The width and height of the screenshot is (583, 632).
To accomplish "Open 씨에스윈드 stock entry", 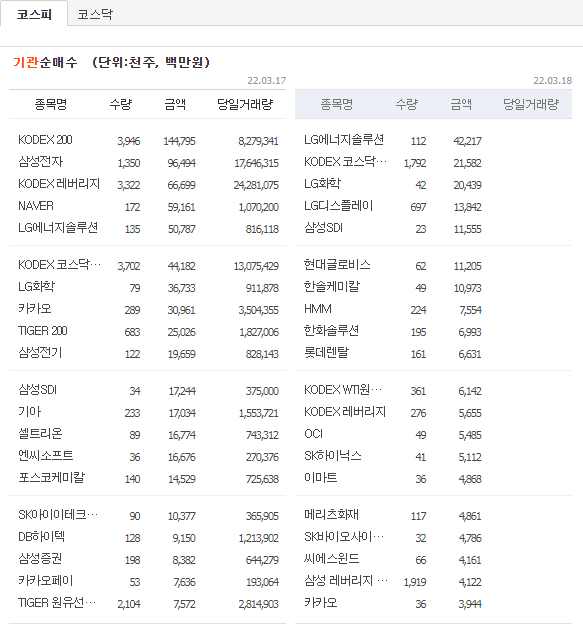I will (x=331, y=559).
